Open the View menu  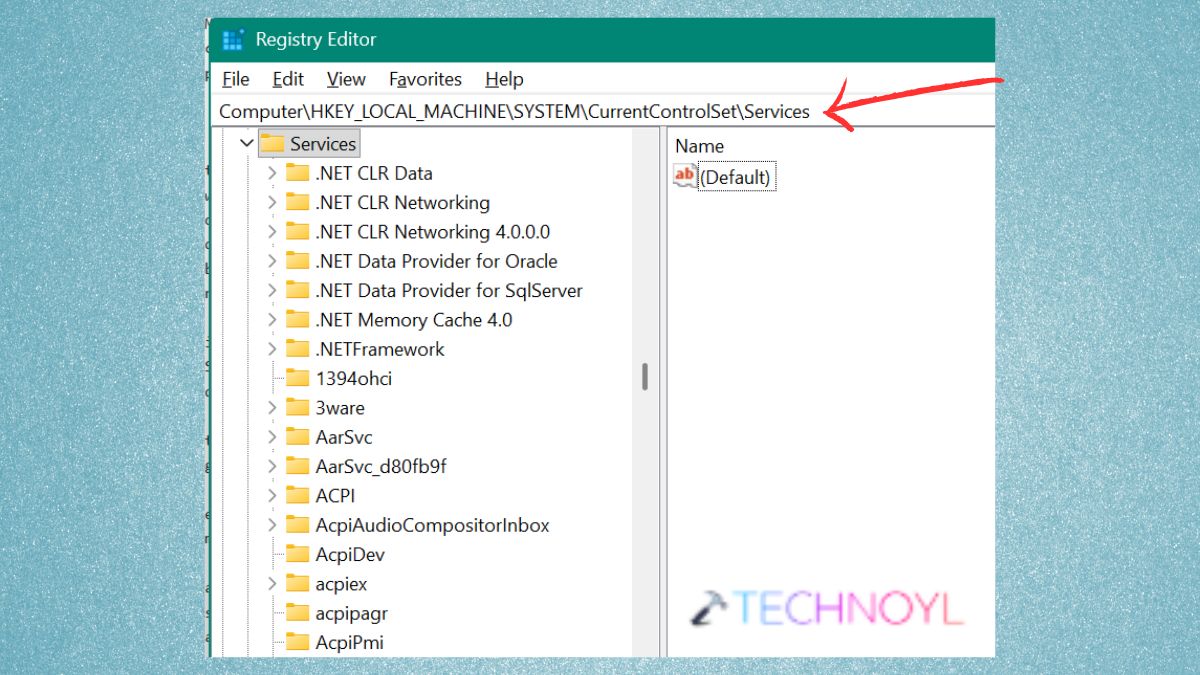pyautogui.click(x=345, y=79)
